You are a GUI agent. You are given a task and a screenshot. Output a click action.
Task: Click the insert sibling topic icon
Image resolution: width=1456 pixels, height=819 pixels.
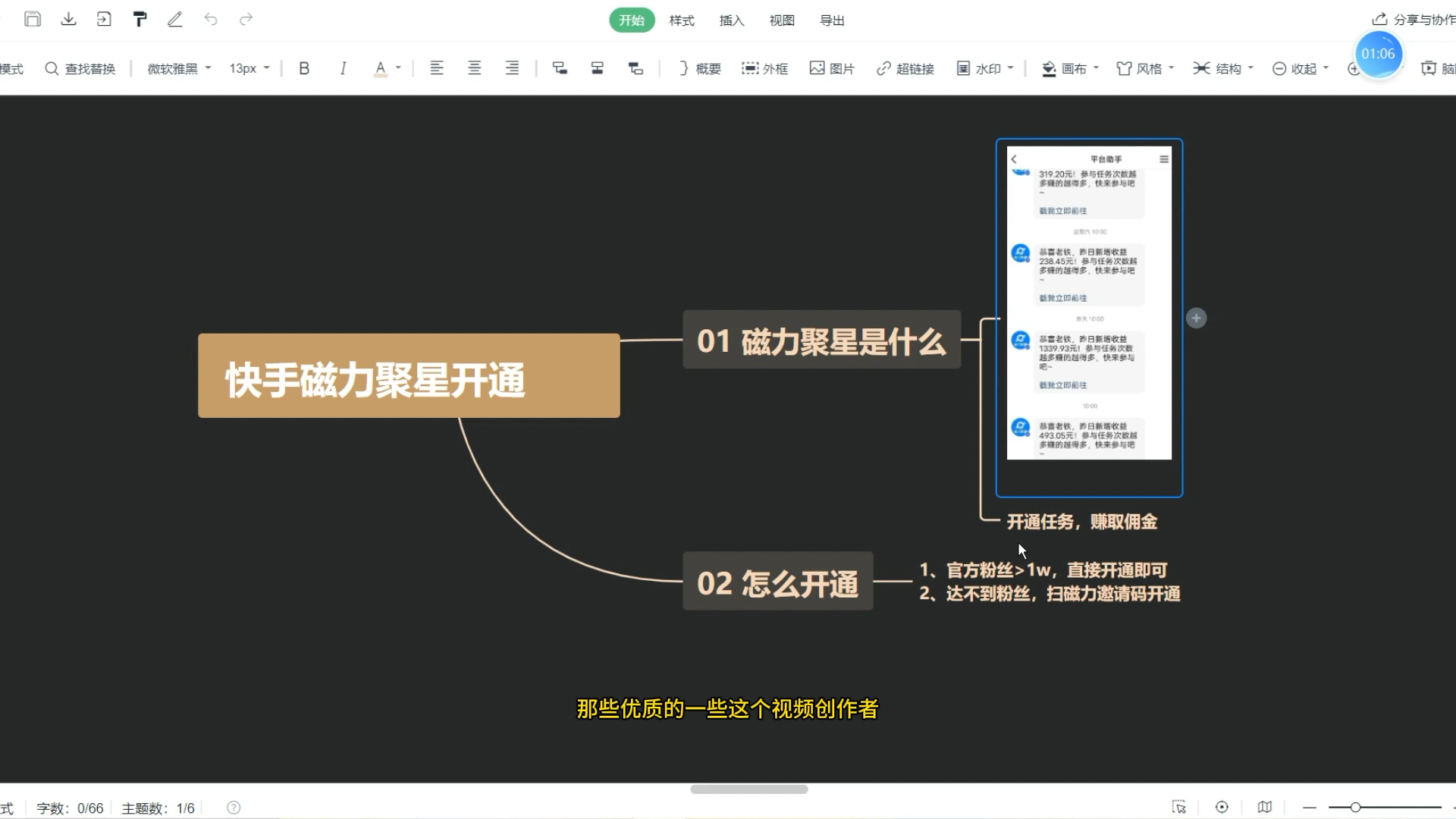coord(597,68)
